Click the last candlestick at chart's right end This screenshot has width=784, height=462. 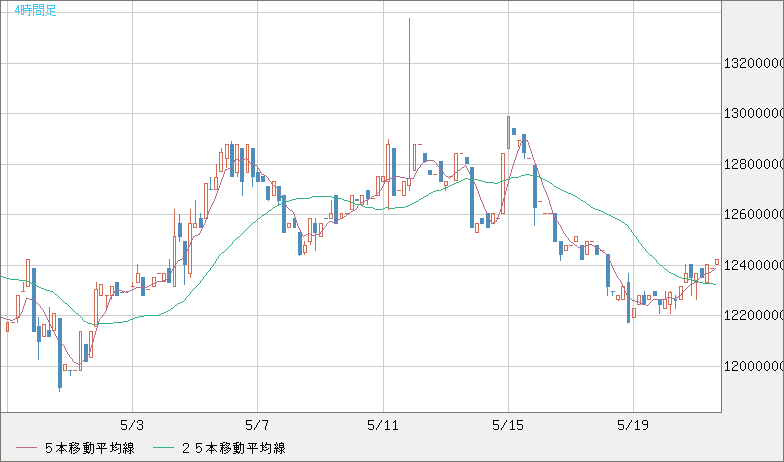pos(717,262)
